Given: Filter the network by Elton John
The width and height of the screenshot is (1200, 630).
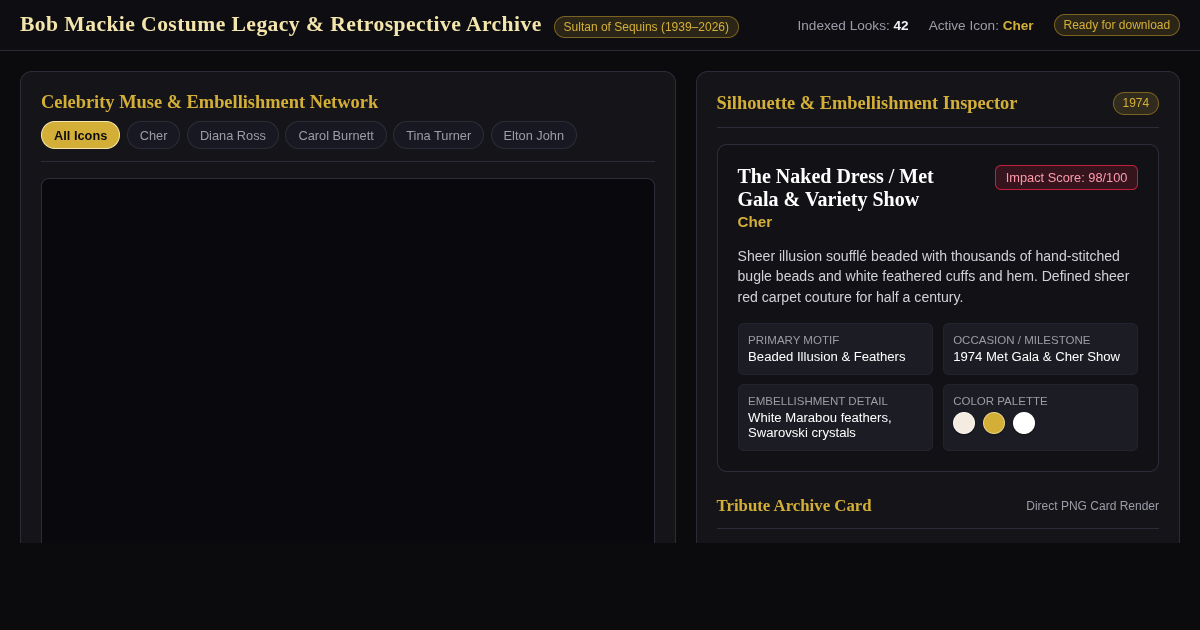Looking at the screenshot, I should tap(533, 135).
